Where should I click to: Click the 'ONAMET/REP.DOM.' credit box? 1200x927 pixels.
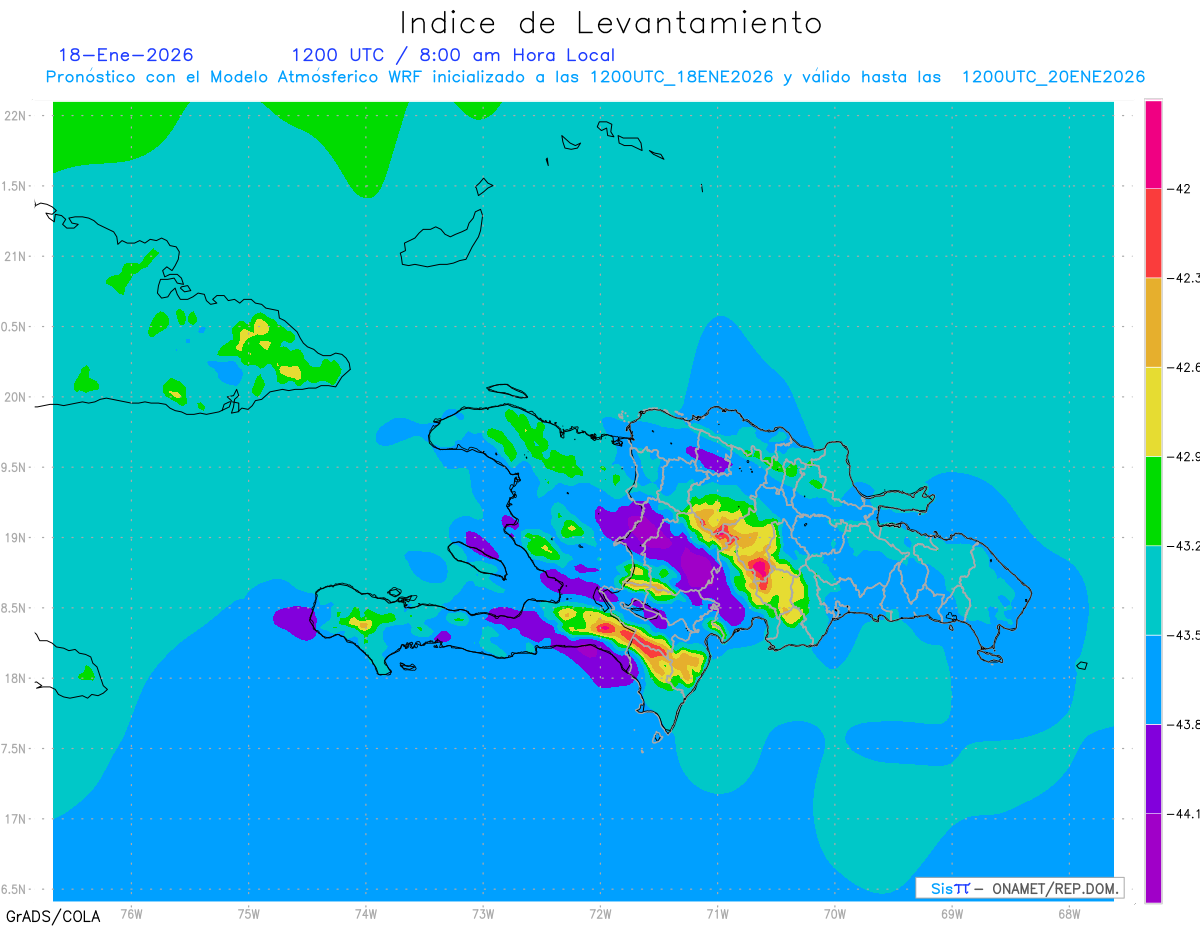point(1020,888)
